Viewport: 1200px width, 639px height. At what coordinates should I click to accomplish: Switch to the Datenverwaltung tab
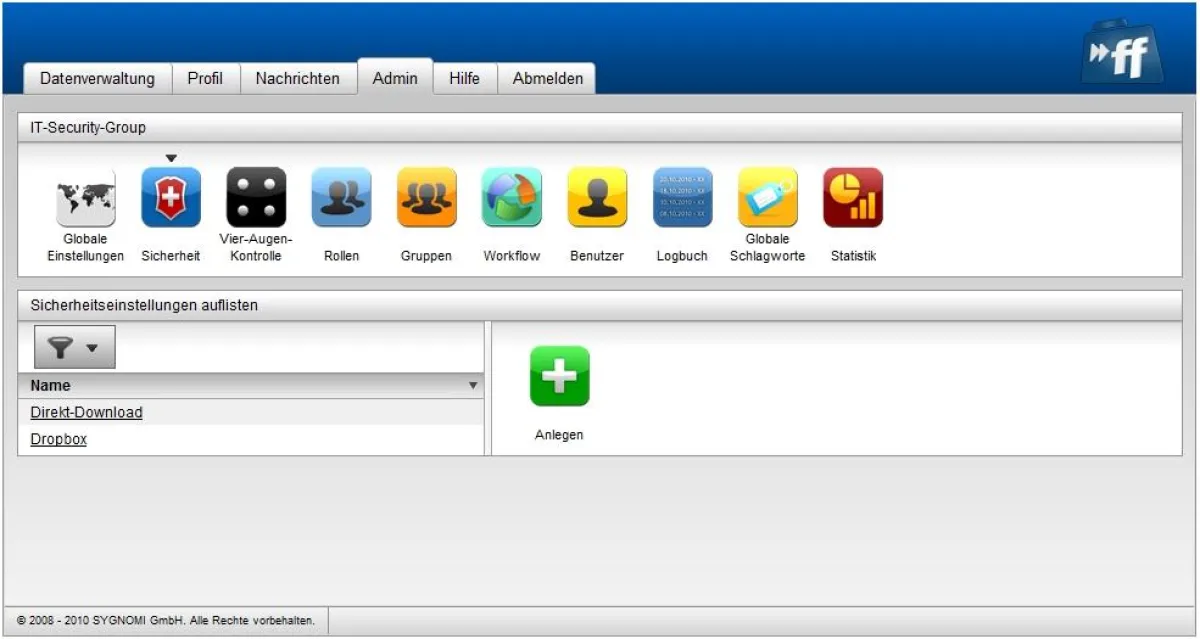pos(97,78)
